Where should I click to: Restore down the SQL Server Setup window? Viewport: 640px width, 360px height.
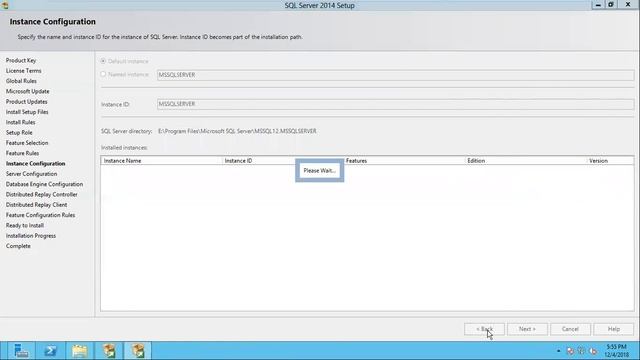coord(611,5)
